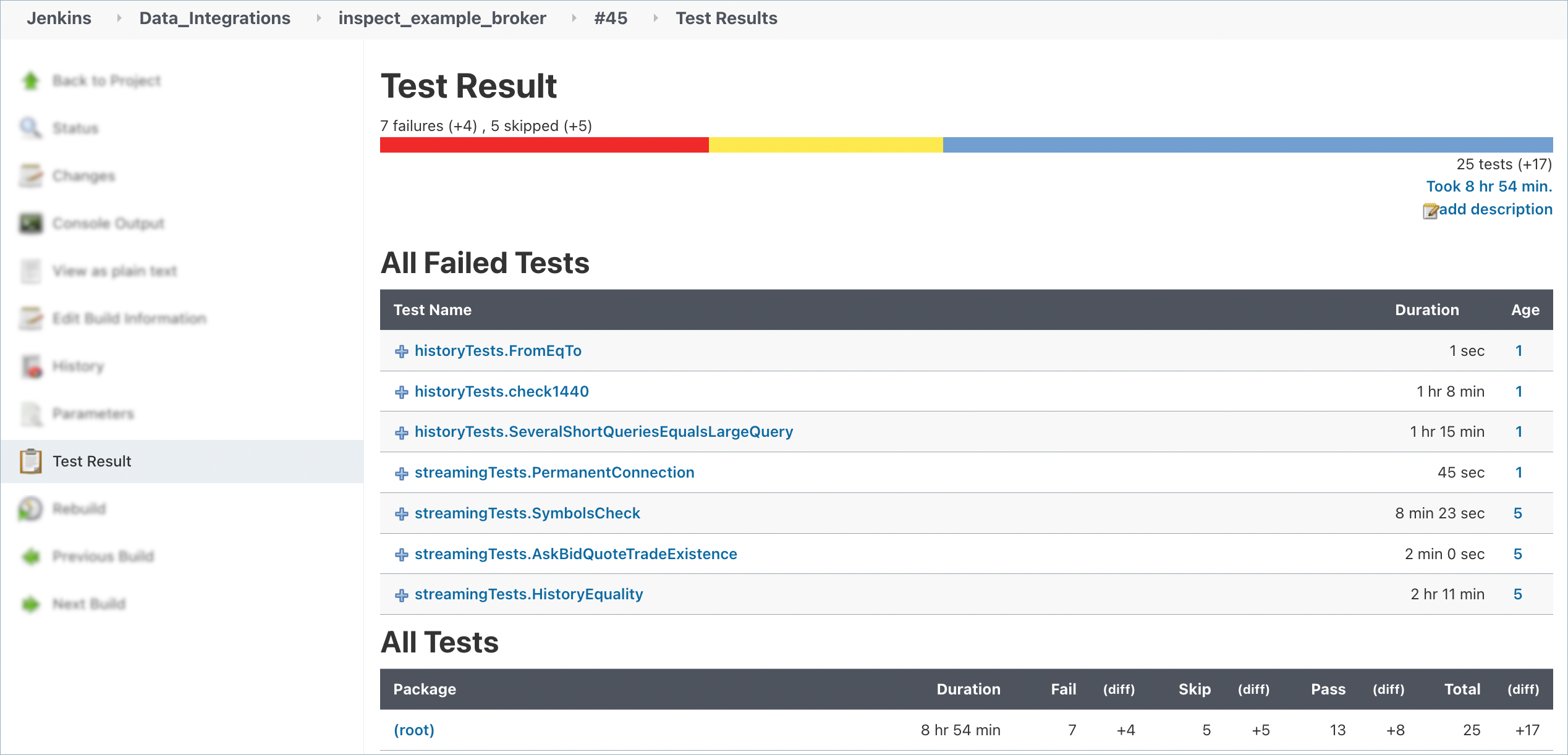Click the Test Result clipboard icon
Image resolution: width=1568 pixels, height=755 pixels.
tap(30, 461)
